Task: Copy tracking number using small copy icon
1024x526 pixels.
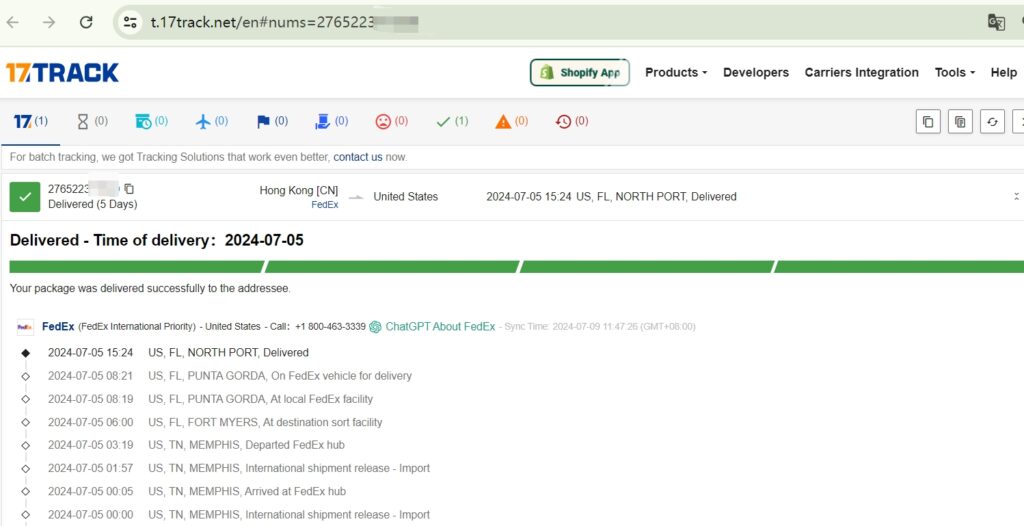Action: point(129,189)
